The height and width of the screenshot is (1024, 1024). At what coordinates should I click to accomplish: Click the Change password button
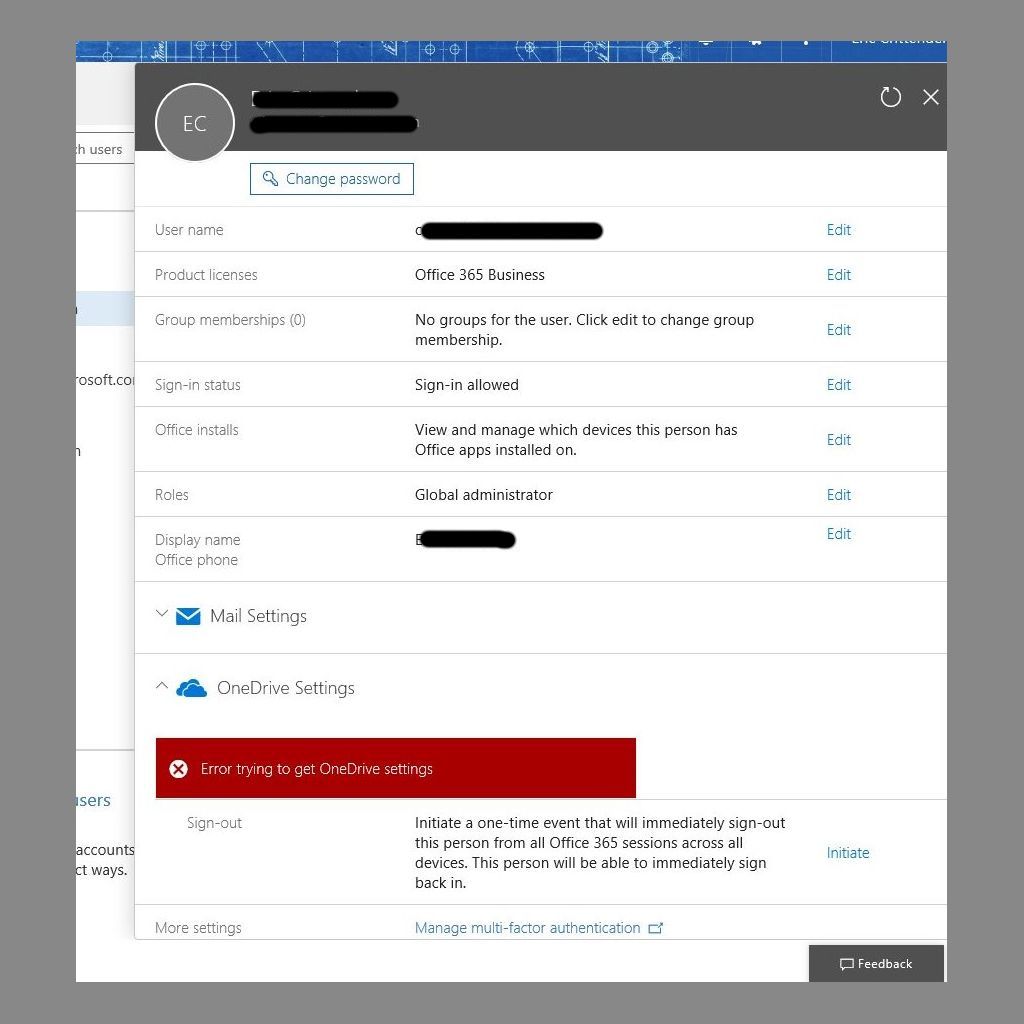click(x=331, y=178)
